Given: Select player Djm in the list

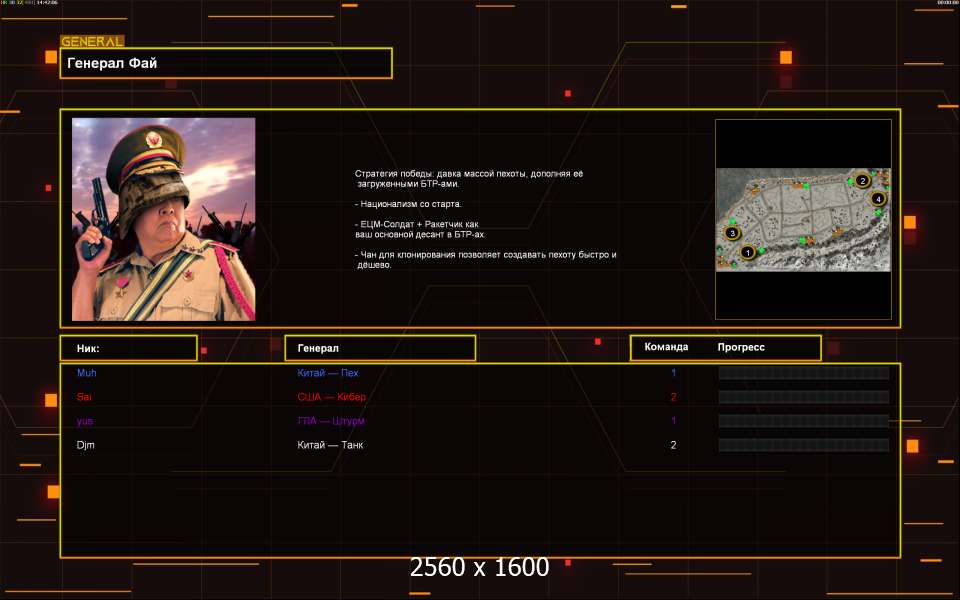Looking at the screenshot, I should pyautogui.click(x=85, y=445).
